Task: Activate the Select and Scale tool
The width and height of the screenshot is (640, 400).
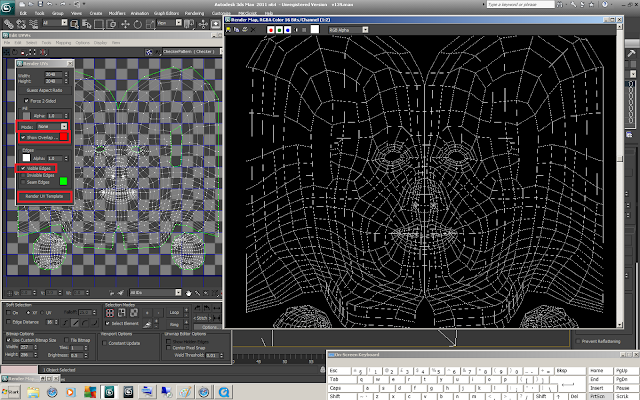Action: [x=150, y=24]
